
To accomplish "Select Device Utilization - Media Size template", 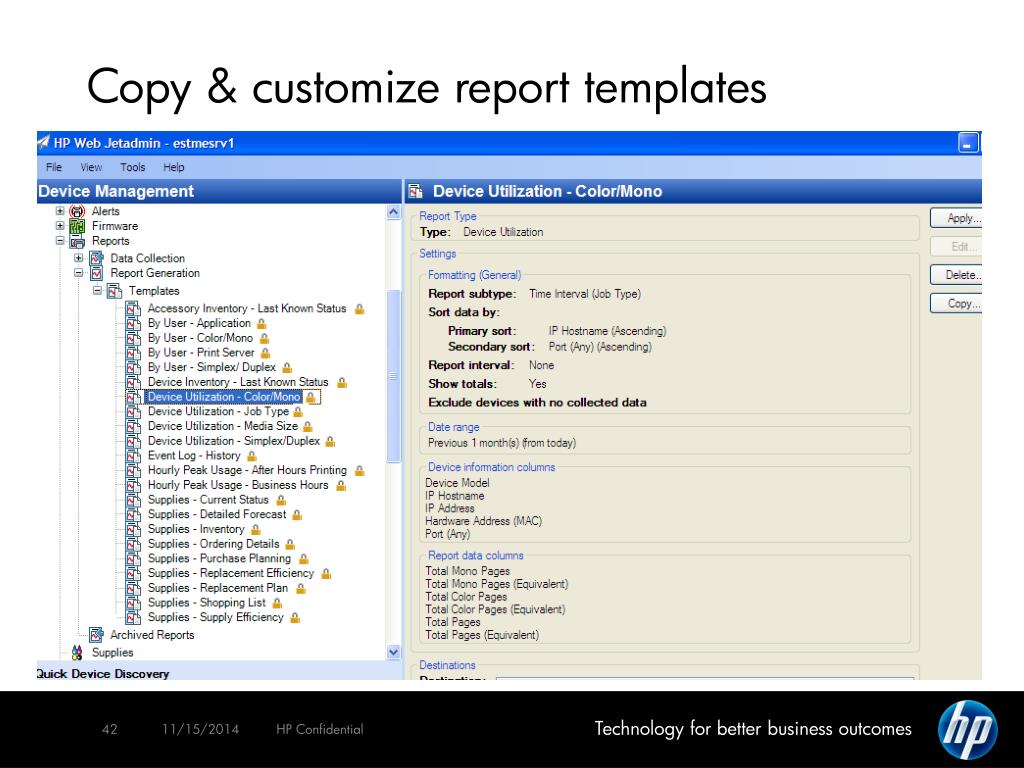I will click(222, 426).
